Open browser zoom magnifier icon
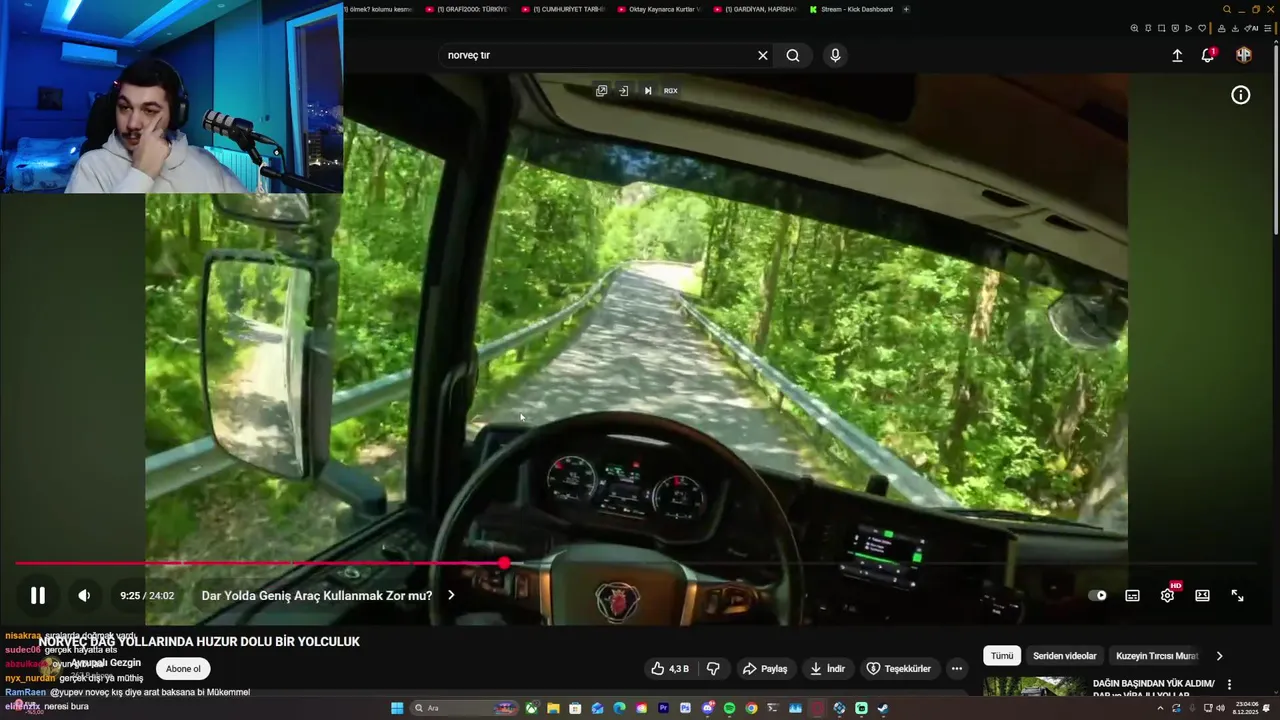This screenshot has height=720, width=1280. coord(1134,28)
